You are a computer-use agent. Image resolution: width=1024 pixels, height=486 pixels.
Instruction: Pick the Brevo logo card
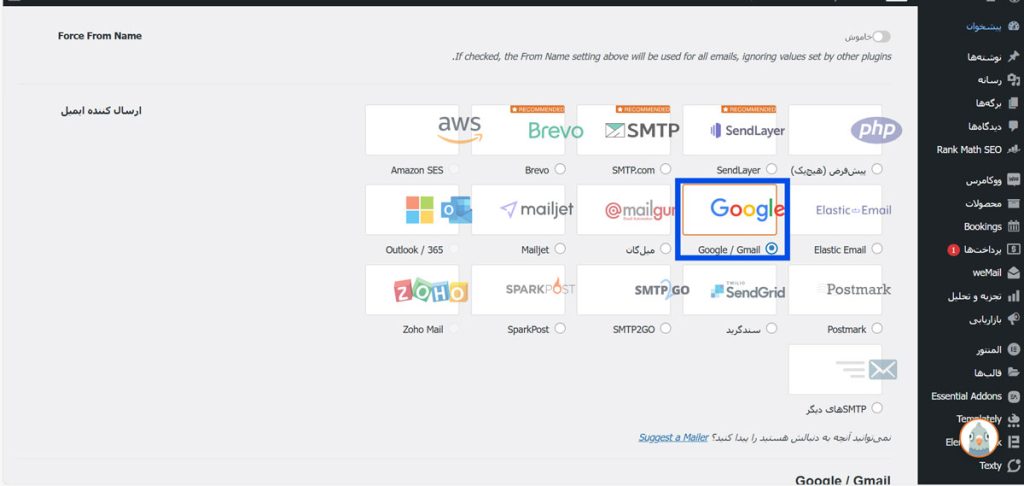(518, 129)
